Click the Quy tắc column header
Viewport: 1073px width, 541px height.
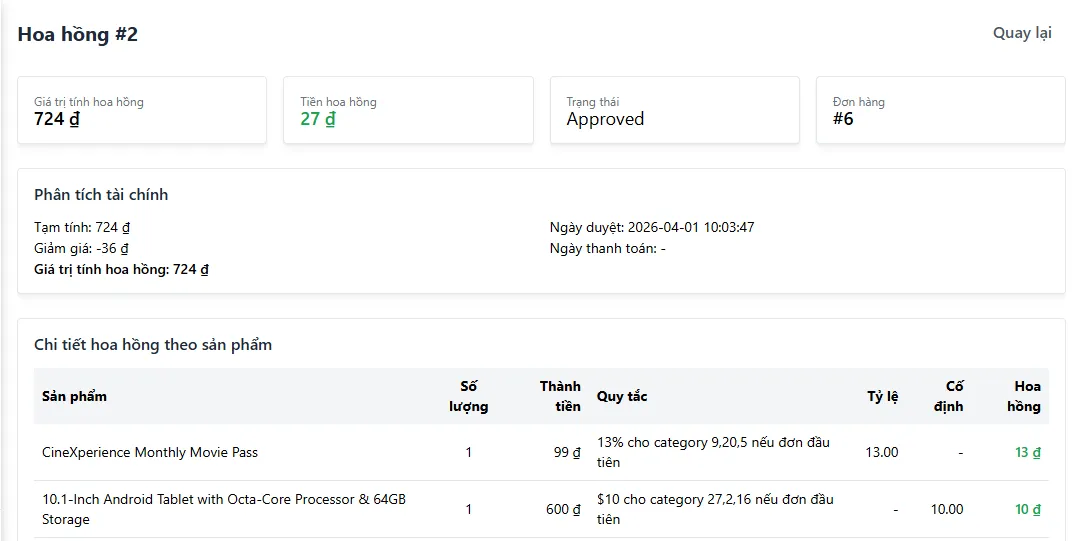click(621, 397)
